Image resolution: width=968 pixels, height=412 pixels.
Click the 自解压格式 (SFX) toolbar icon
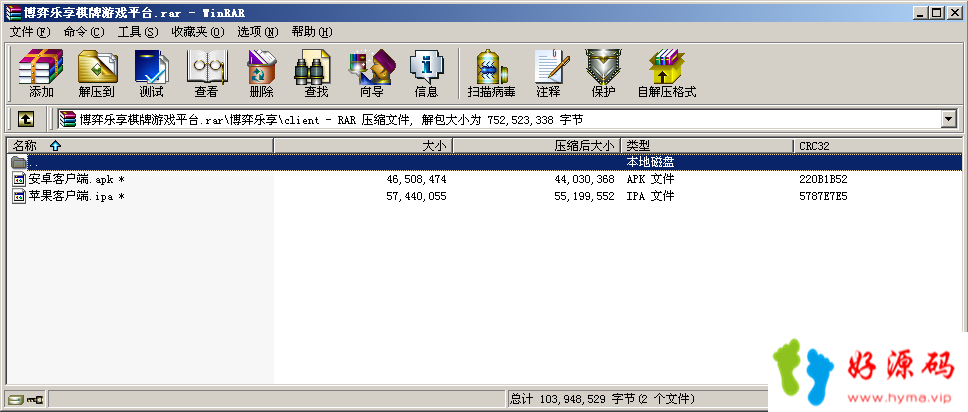[667, 67]
